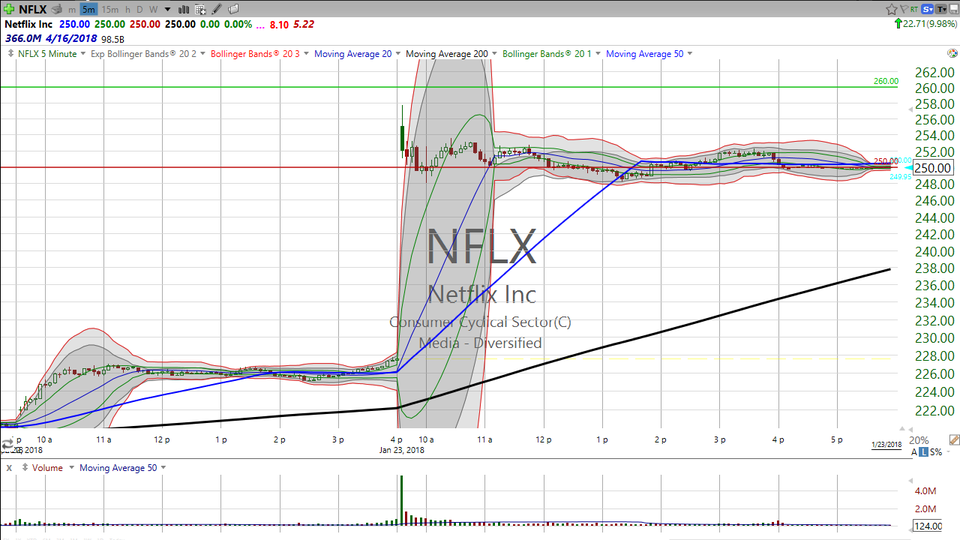
Task: Open the NFLX 5 Minute plot dropdown
Action: coord(83,54)
